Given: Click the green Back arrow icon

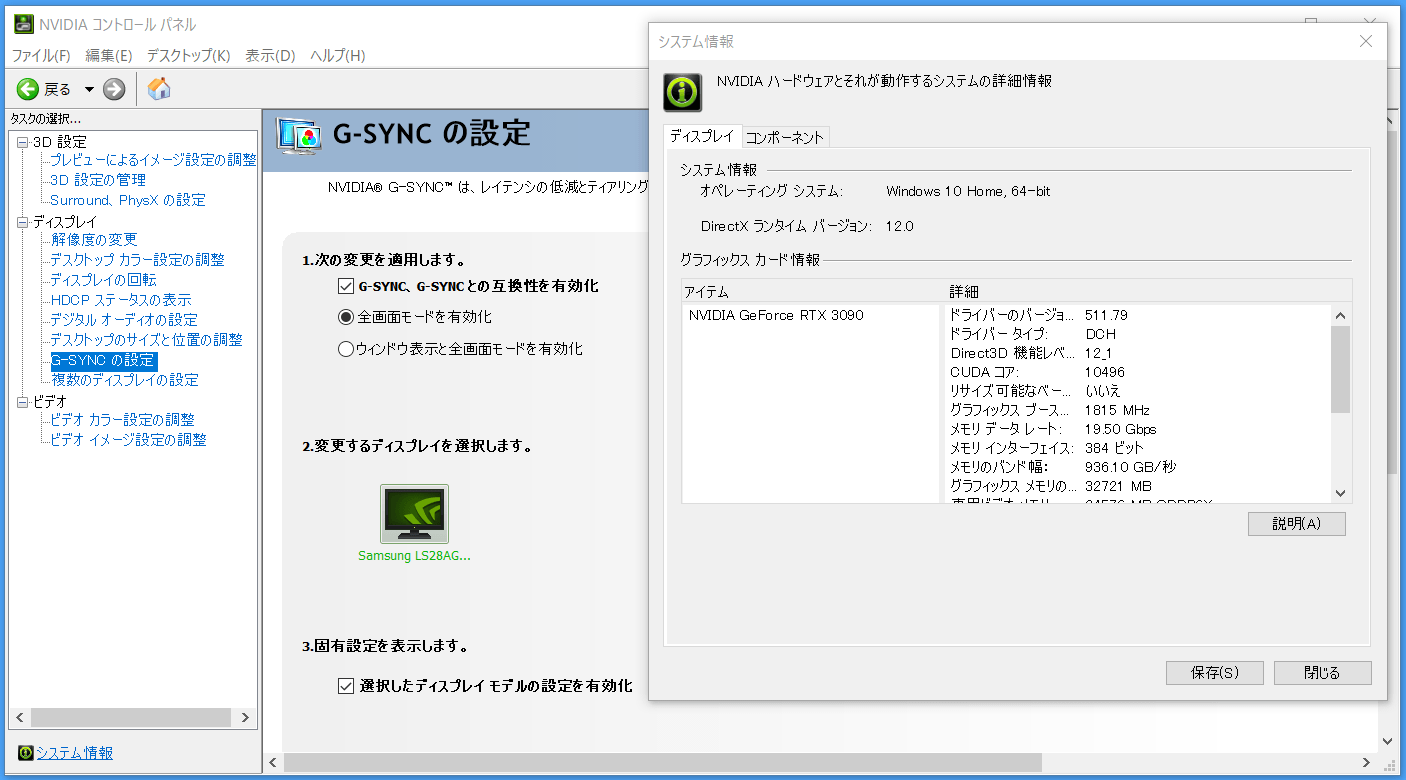Looking at the screenshot, I should pos(28,89).
